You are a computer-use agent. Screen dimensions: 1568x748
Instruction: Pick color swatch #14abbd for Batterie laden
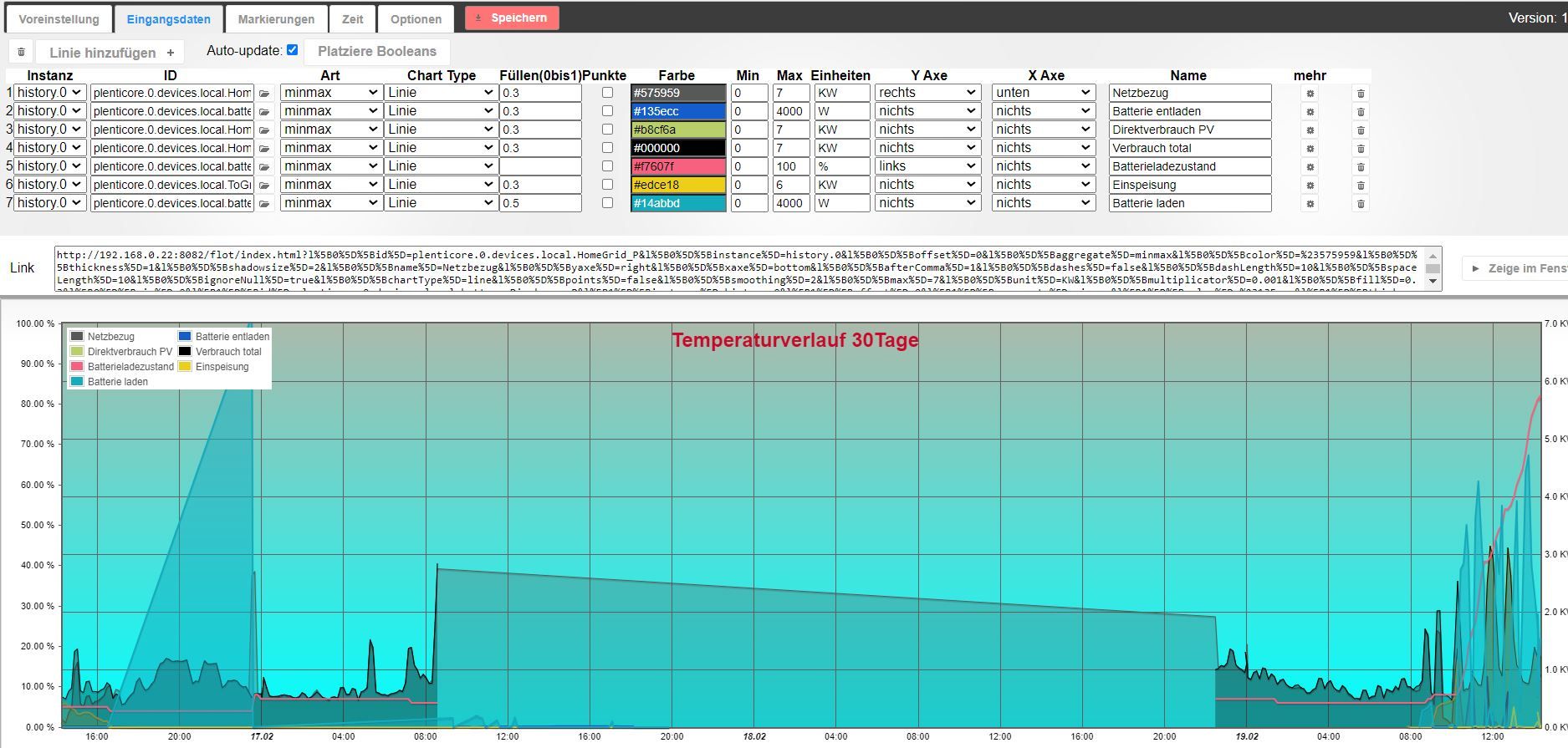(x=678, y=203)
